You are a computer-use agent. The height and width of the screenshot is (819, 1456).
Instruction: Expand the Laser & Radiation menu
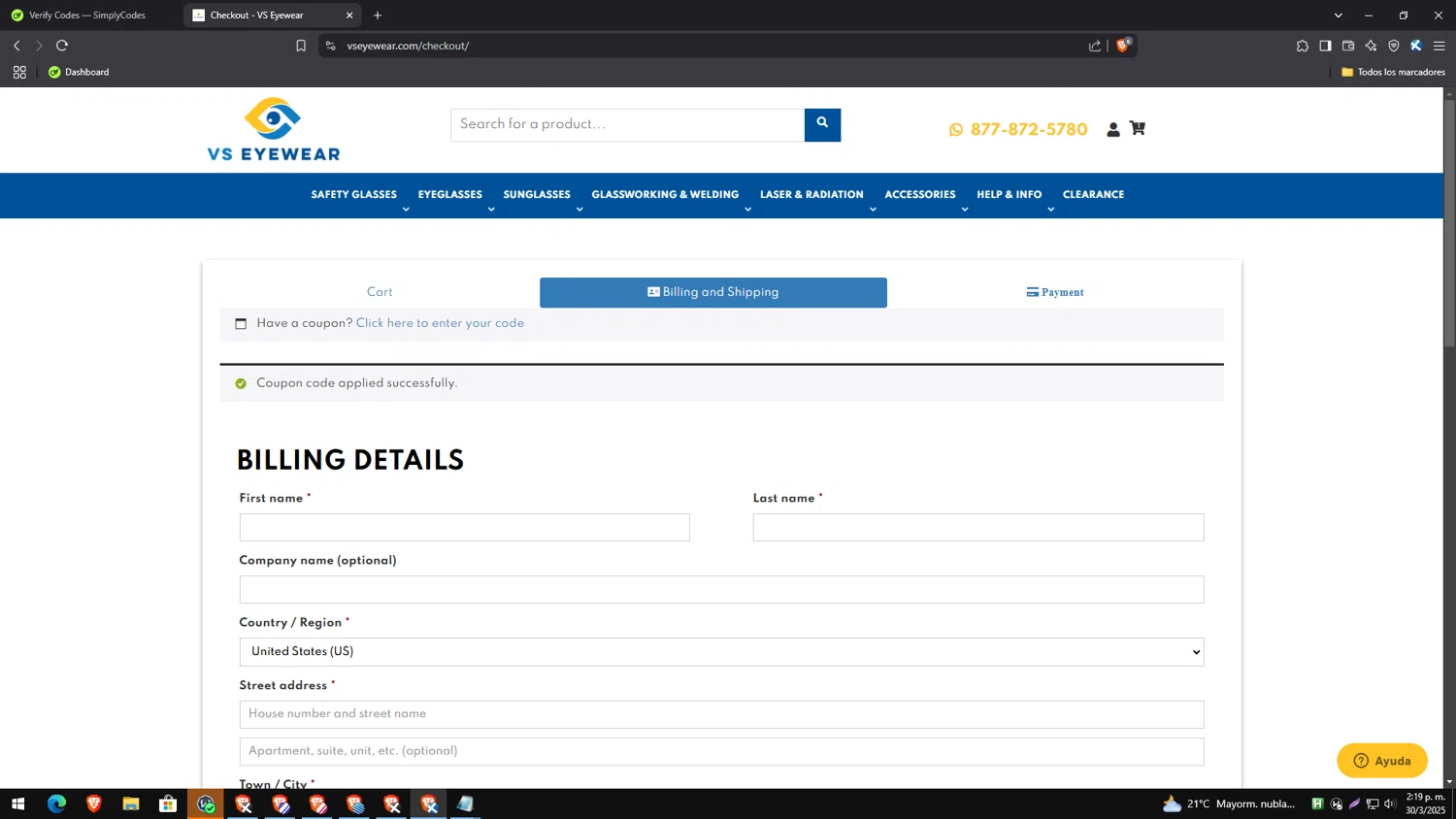pyautogui.click(x=811, y=195)
